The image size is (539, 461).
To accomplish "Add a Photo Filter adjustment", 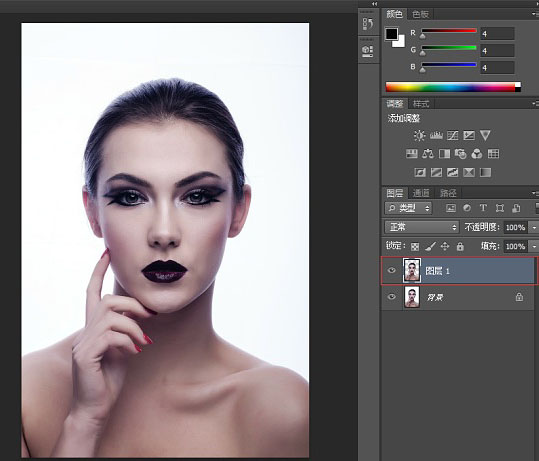I will [460, 154].
